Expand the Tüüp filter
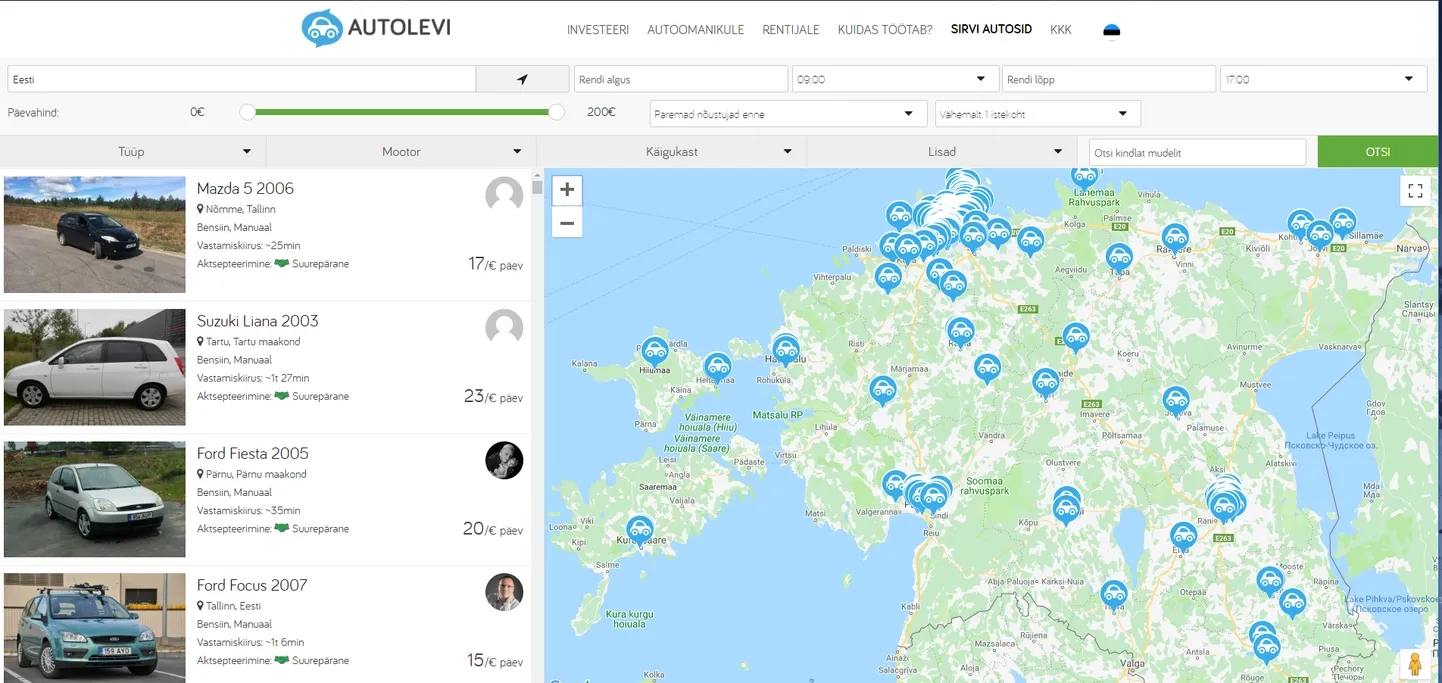This screenshot has height=683, width=1442. (x=133, y=152)
